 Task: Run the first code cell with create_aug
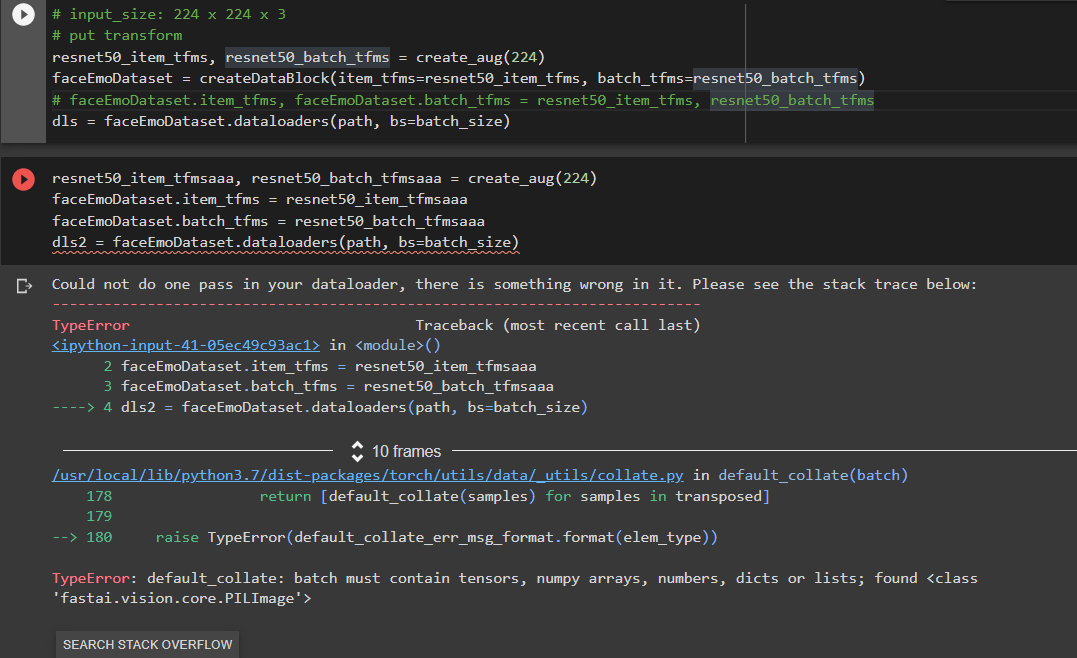pyautogui.click(x=22, y=16)
